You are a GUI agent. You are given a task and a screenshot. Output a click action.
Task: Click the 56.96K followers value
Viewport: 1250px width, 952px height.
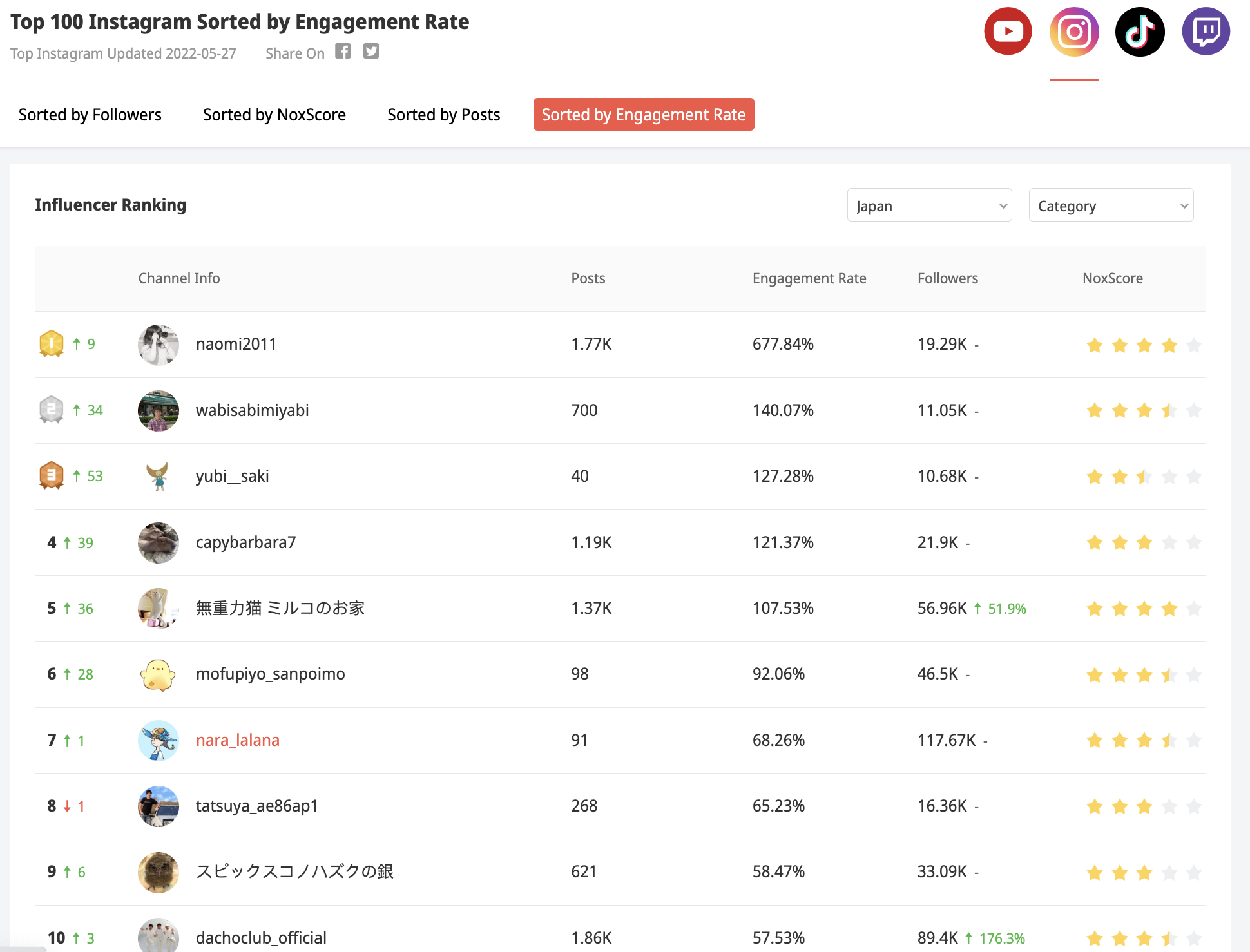942,608
